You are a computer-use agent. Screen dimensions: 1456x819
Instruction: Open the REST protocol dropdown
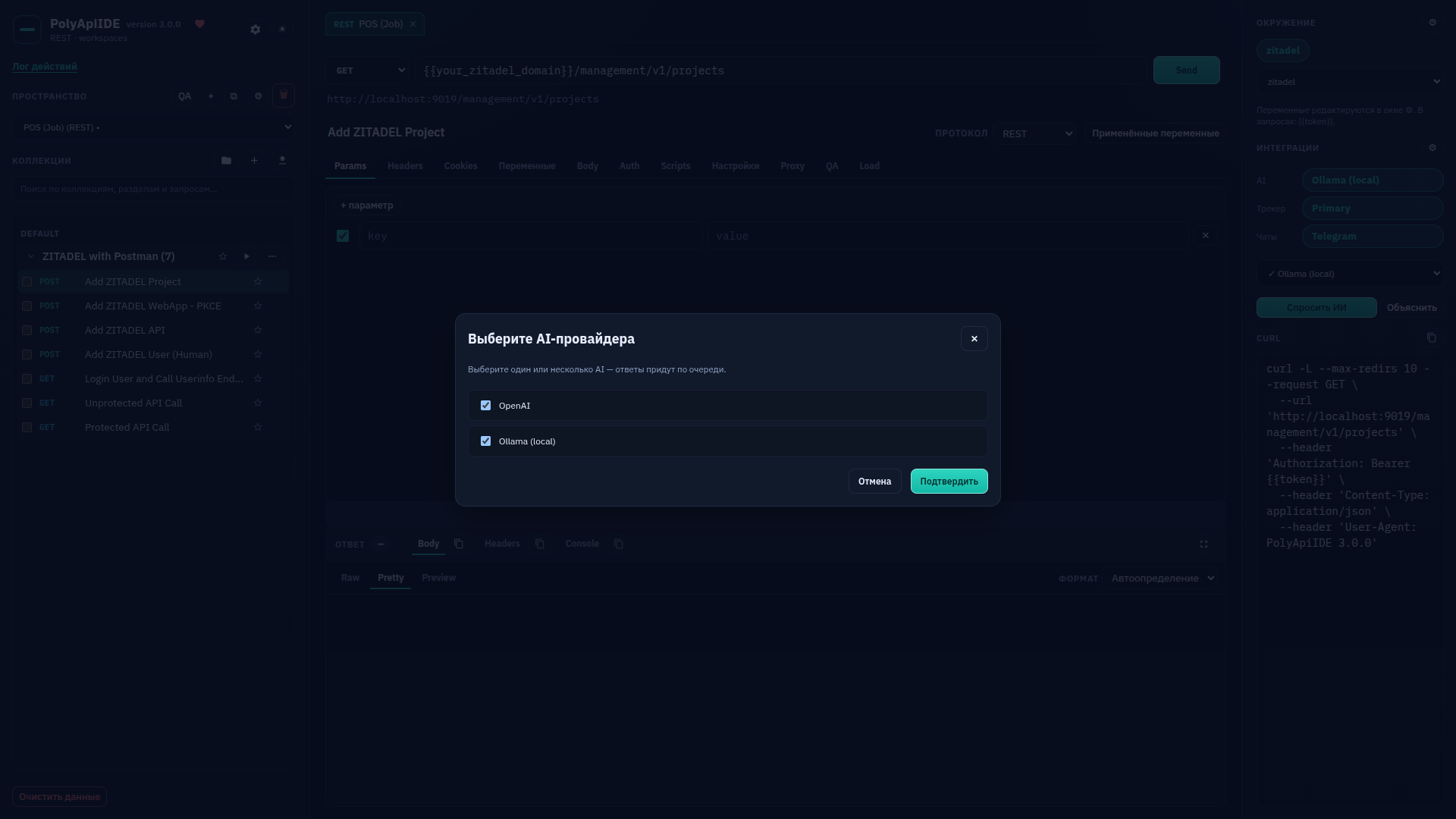click(x=1035, y=133)
